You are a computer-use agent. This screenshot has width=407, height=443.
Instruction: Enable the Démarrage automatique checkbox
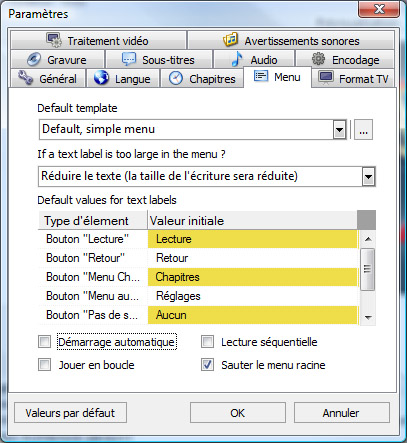click(x=44, y=342)
